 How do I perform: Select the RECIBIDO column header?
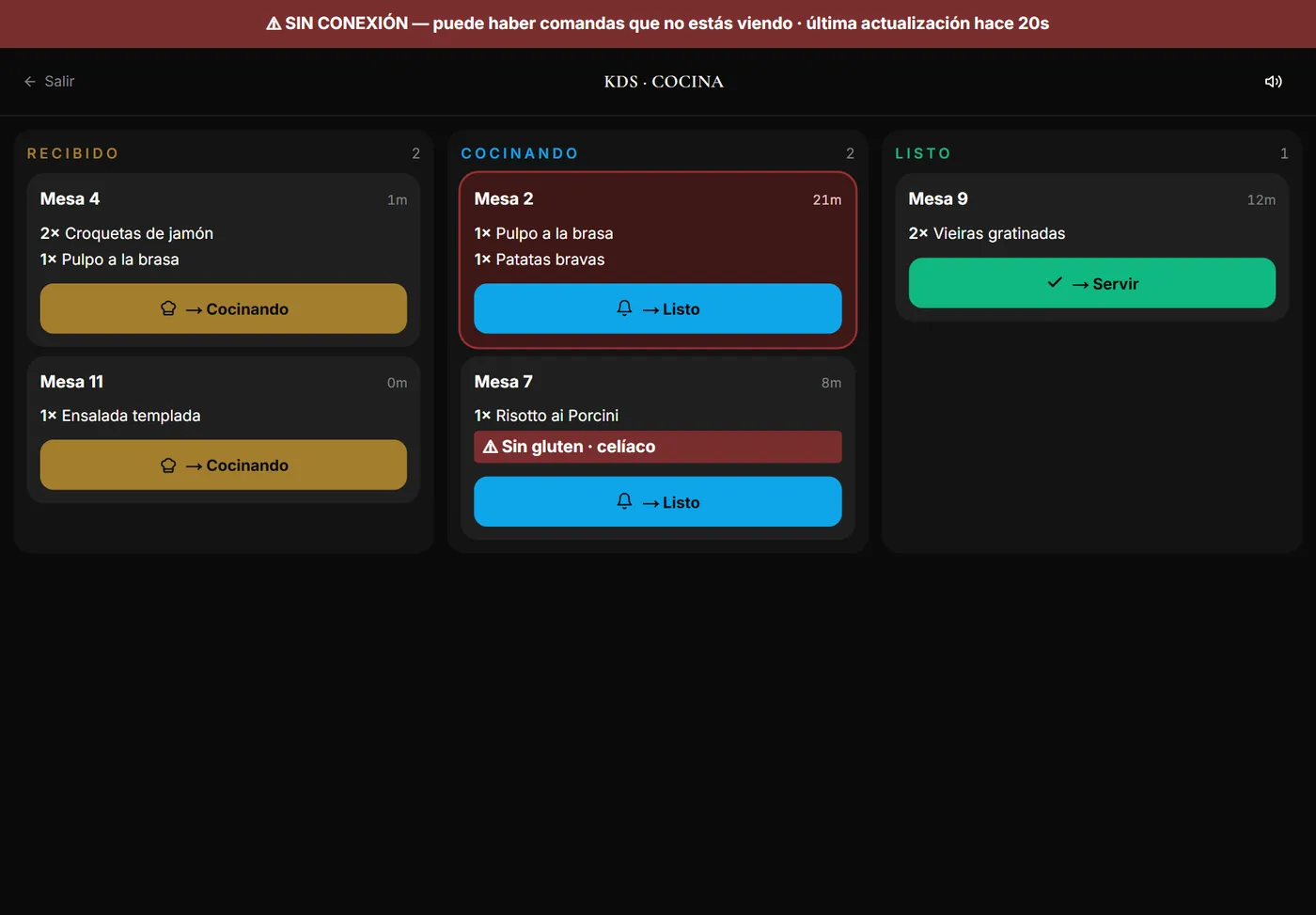pyautogui.click(x=73, y=153)
